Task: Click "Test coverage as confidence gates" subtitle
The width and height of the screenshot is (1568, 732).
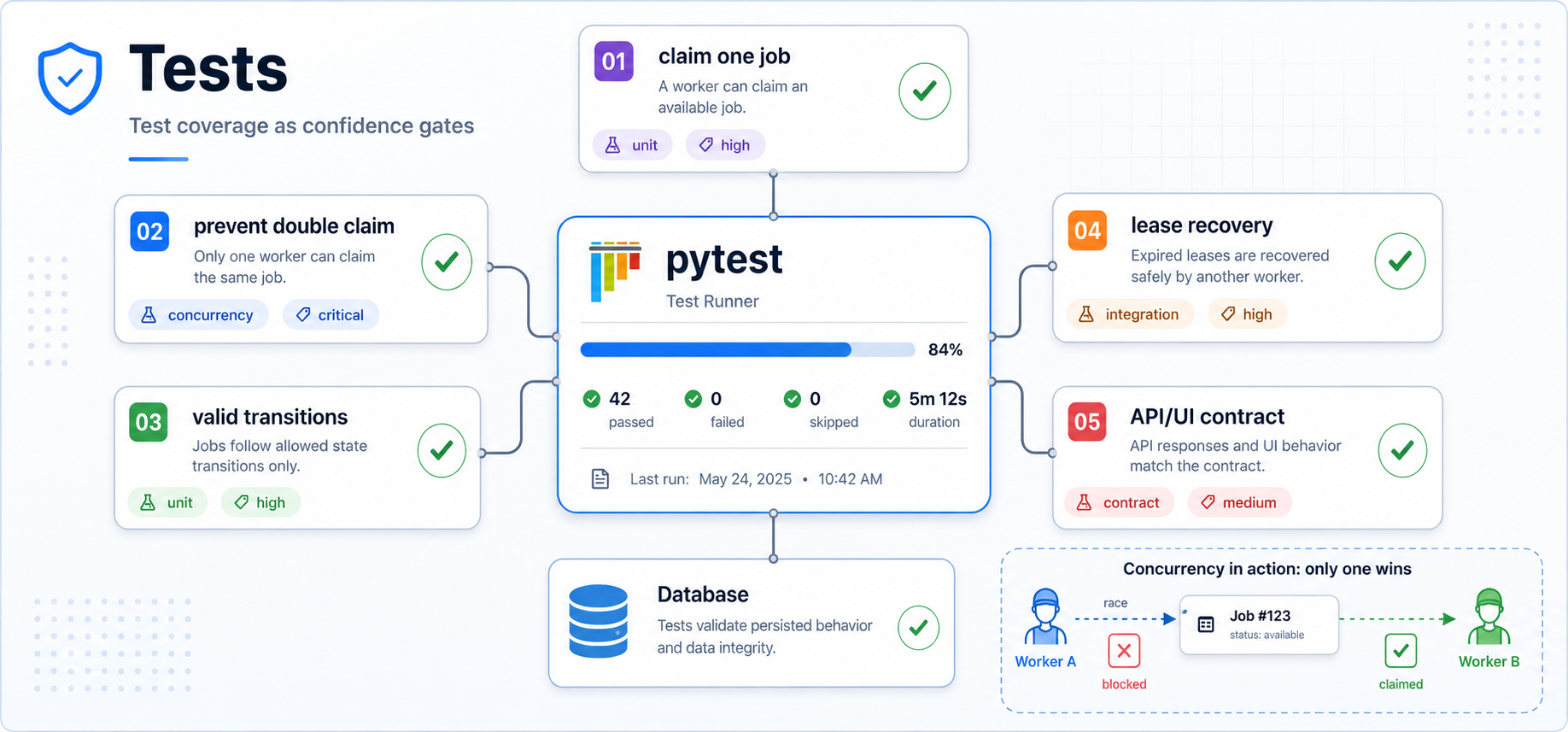Action: 301,126
